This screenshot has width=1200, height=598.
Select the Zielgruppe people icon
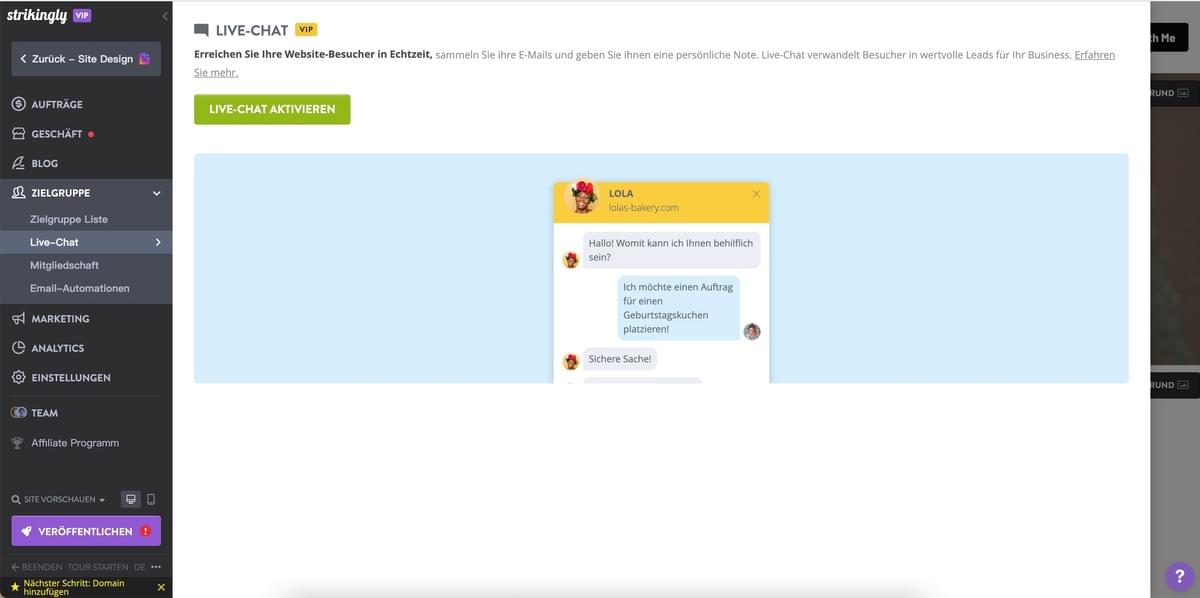click(17, 192)
